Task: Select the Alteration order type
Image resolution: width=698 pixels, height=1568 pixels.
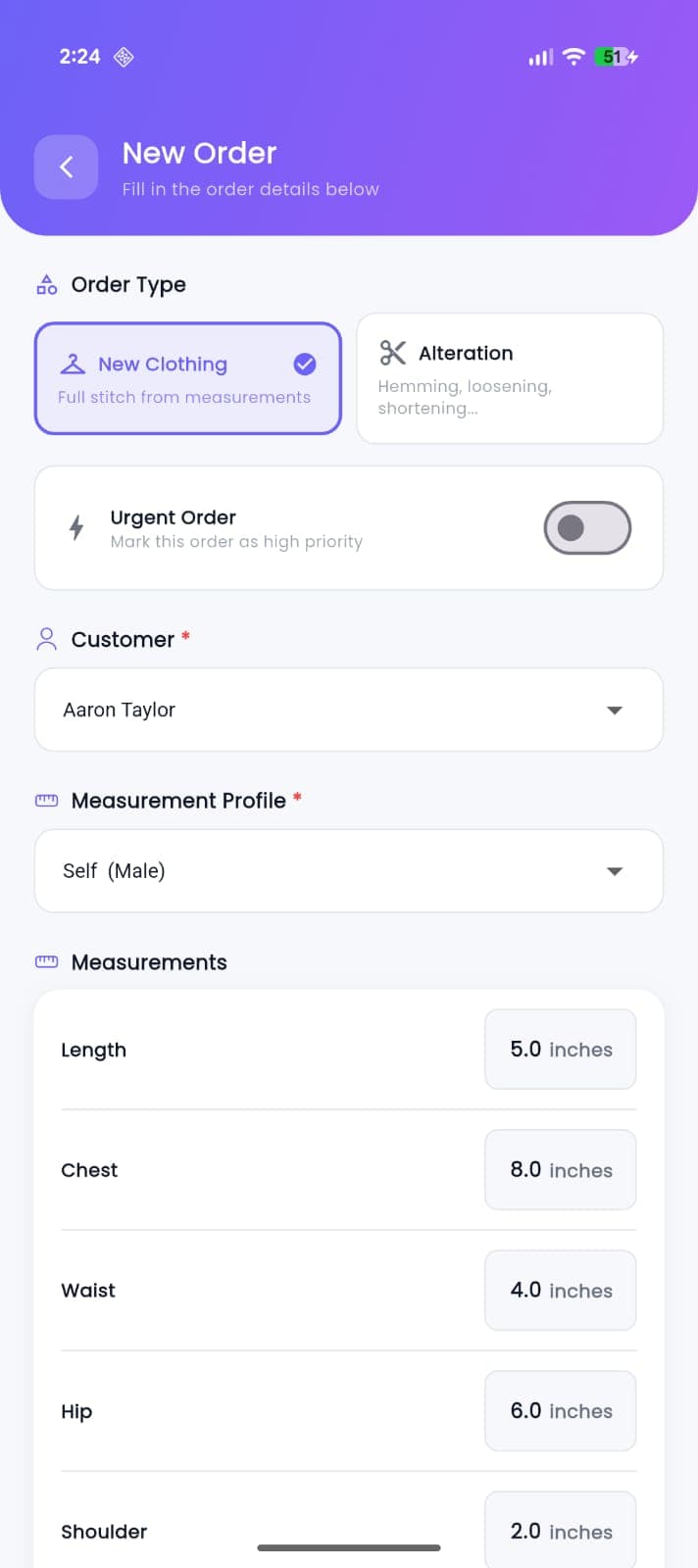Action: (x=509, y=378)
